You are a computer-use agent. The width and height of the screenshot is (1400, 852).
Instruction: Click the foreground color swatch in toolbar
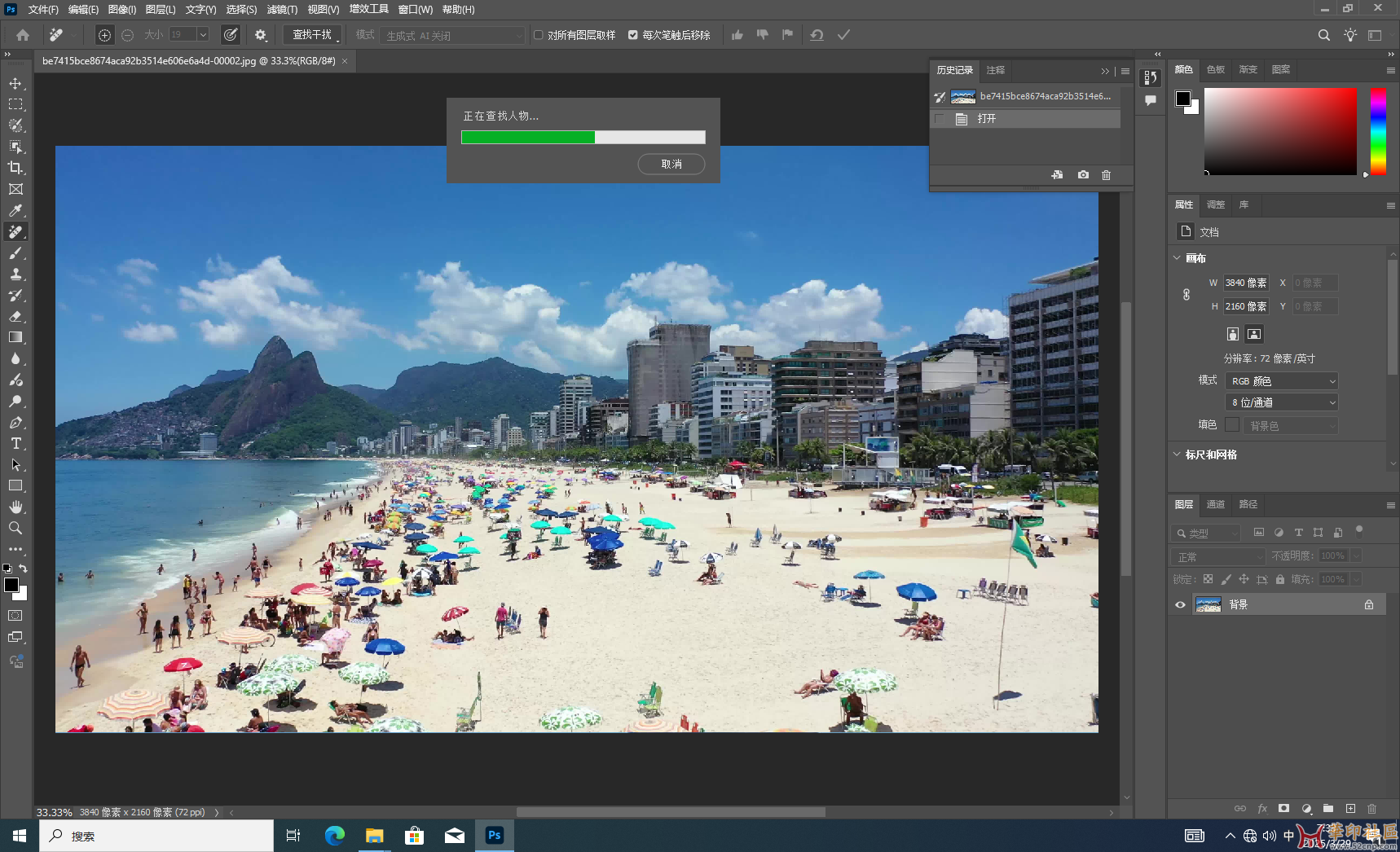(x=11, y=585)
